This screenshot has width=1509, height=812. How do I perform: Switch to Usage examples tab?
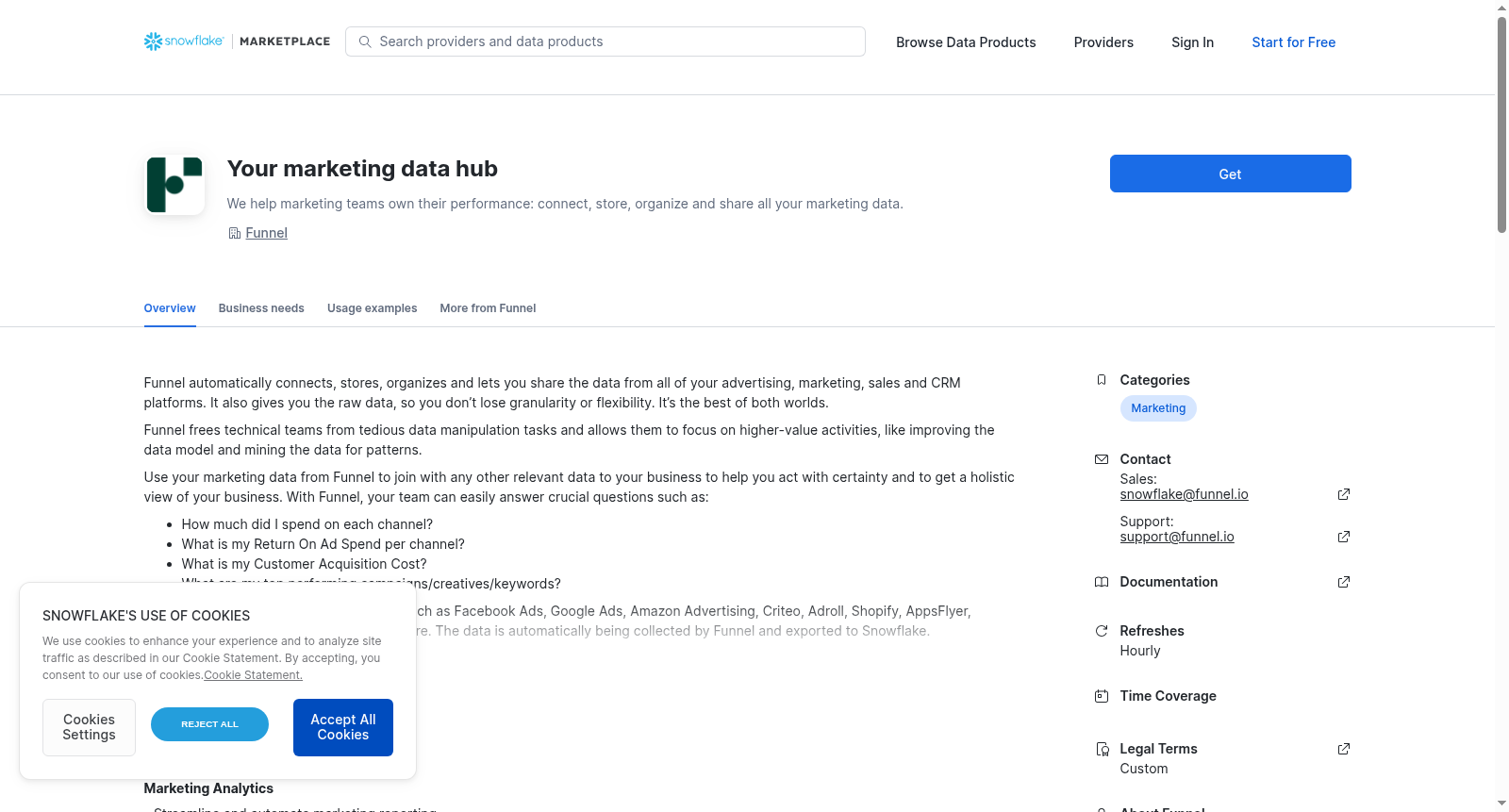tap(372, 308)
